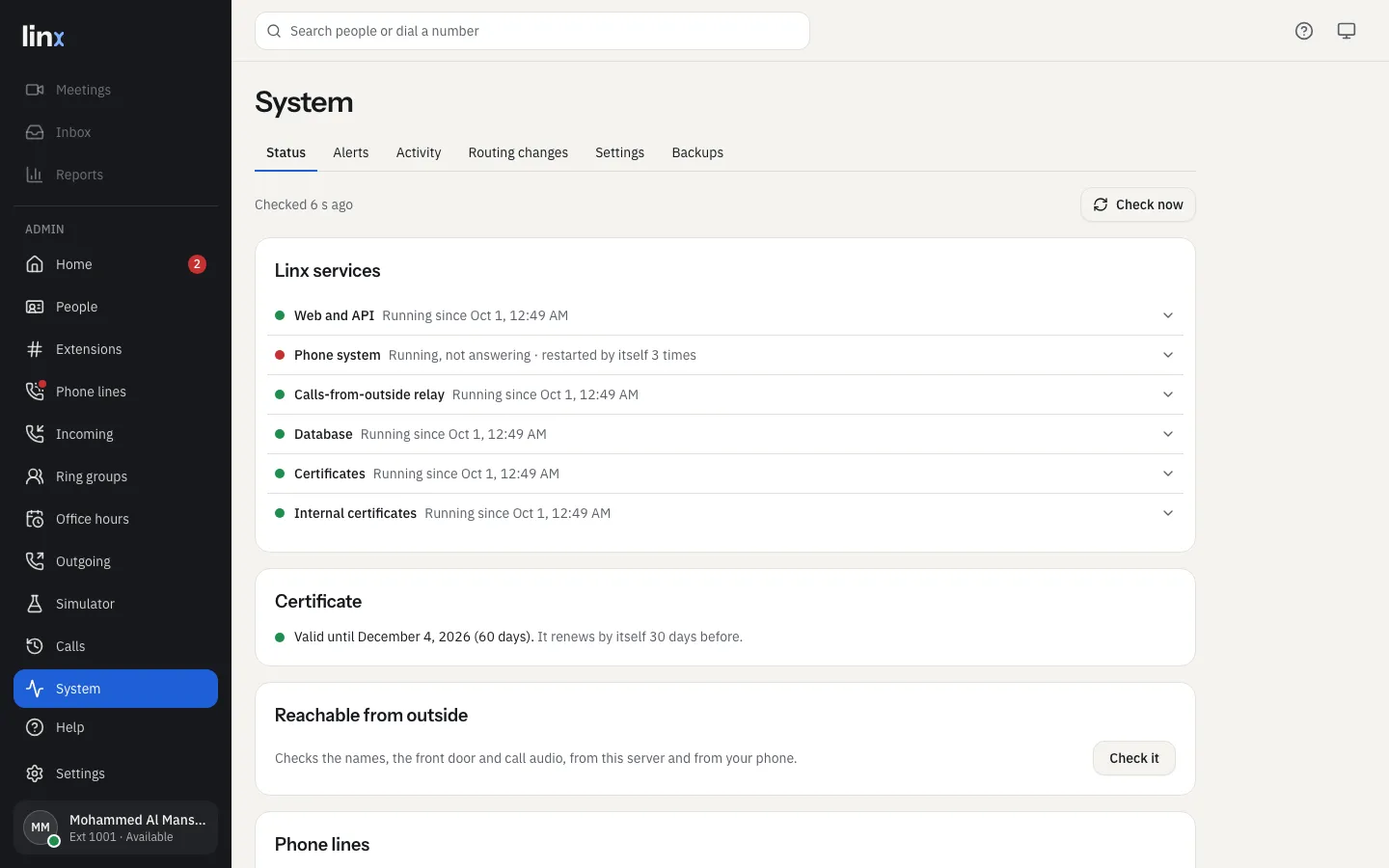
Task: Open Help via sidebar question mark icon
Action: (35, 727)
